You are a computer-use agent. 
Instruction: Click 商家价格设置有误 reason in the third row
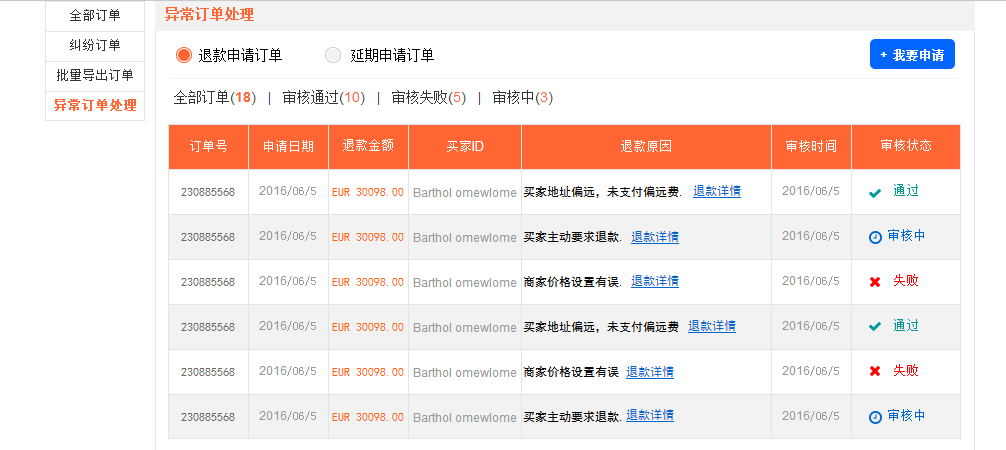click(x=572, y=282)
